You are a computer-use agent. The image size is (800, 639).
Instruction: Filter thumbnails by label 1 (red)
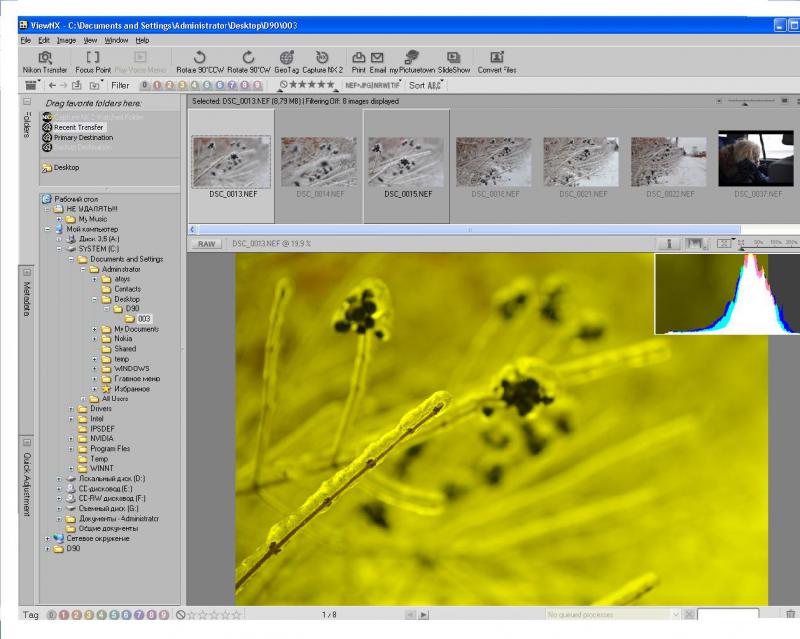(x=157, y=85)
